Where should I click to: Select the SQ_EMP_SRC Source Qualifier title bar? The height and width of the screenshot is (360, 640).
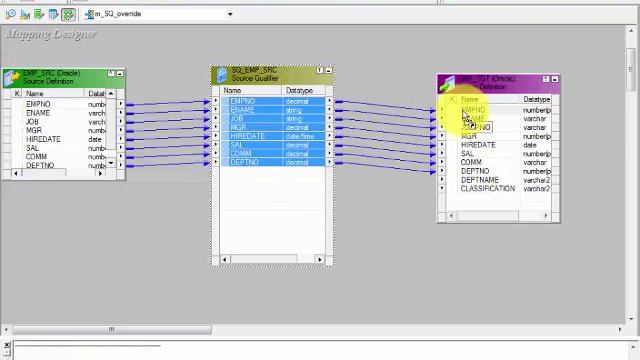tap(272, 75)
